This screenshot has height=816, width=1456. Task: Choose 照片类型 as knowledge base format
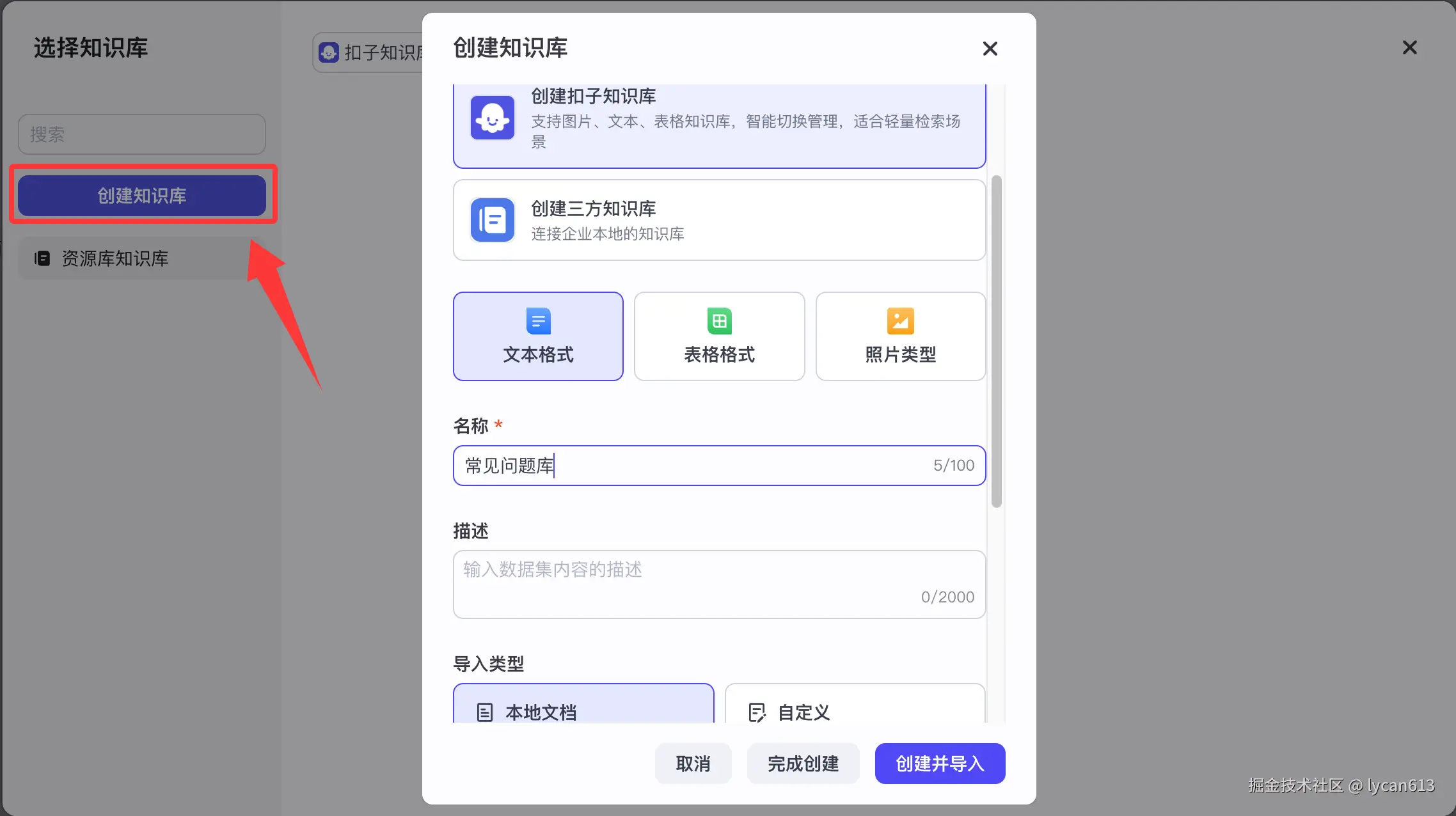[900, 336]
